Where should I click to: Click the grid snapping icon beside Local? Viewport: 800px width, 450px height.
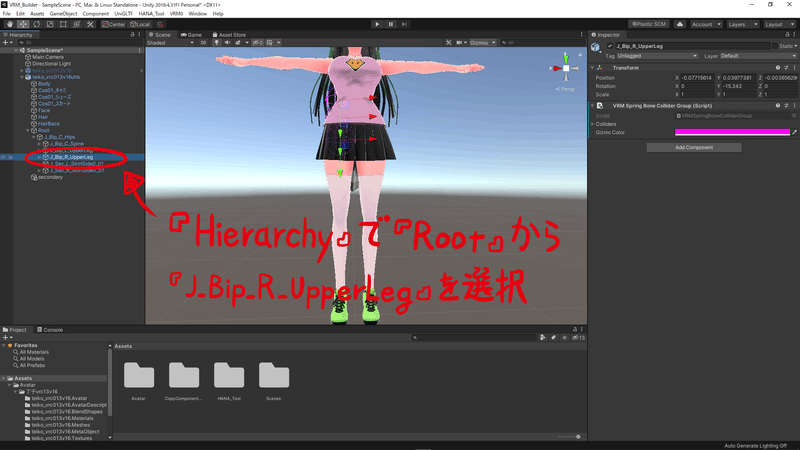click(x=160, y=24)
